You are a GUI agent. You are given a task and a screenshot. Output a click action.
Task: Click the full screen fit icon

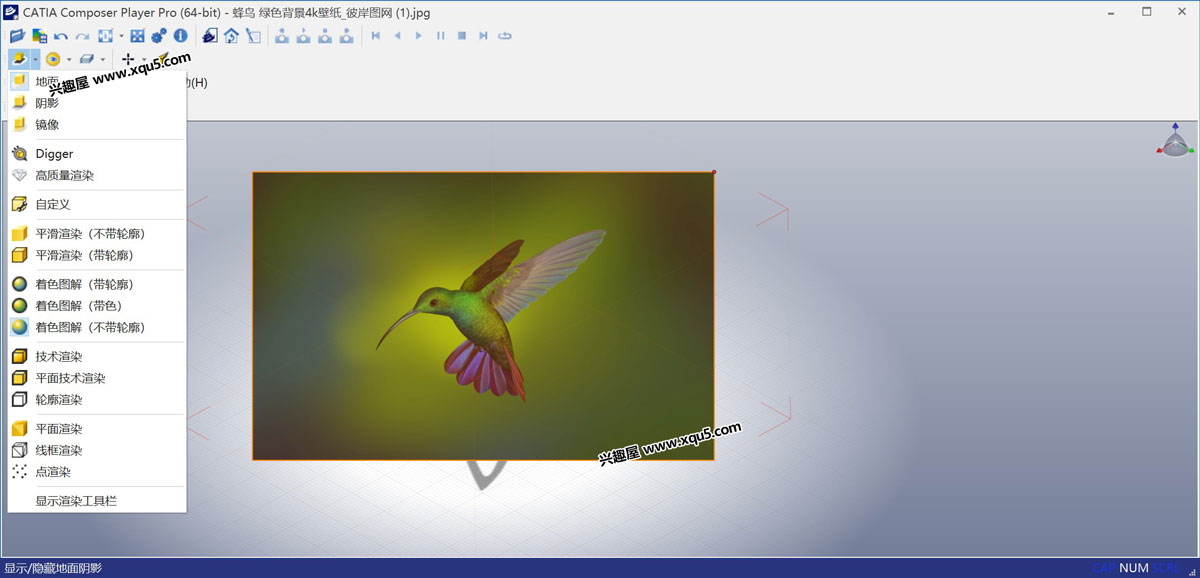click(x=104, y=36)
